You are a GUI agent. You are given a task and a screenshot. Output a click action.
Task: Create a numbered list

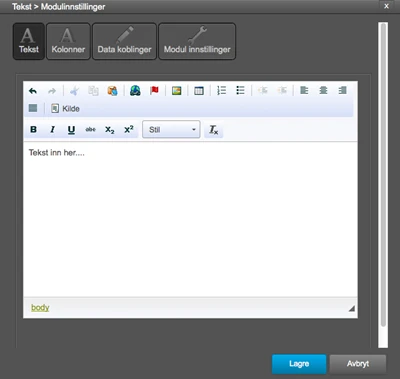point(221,90)
